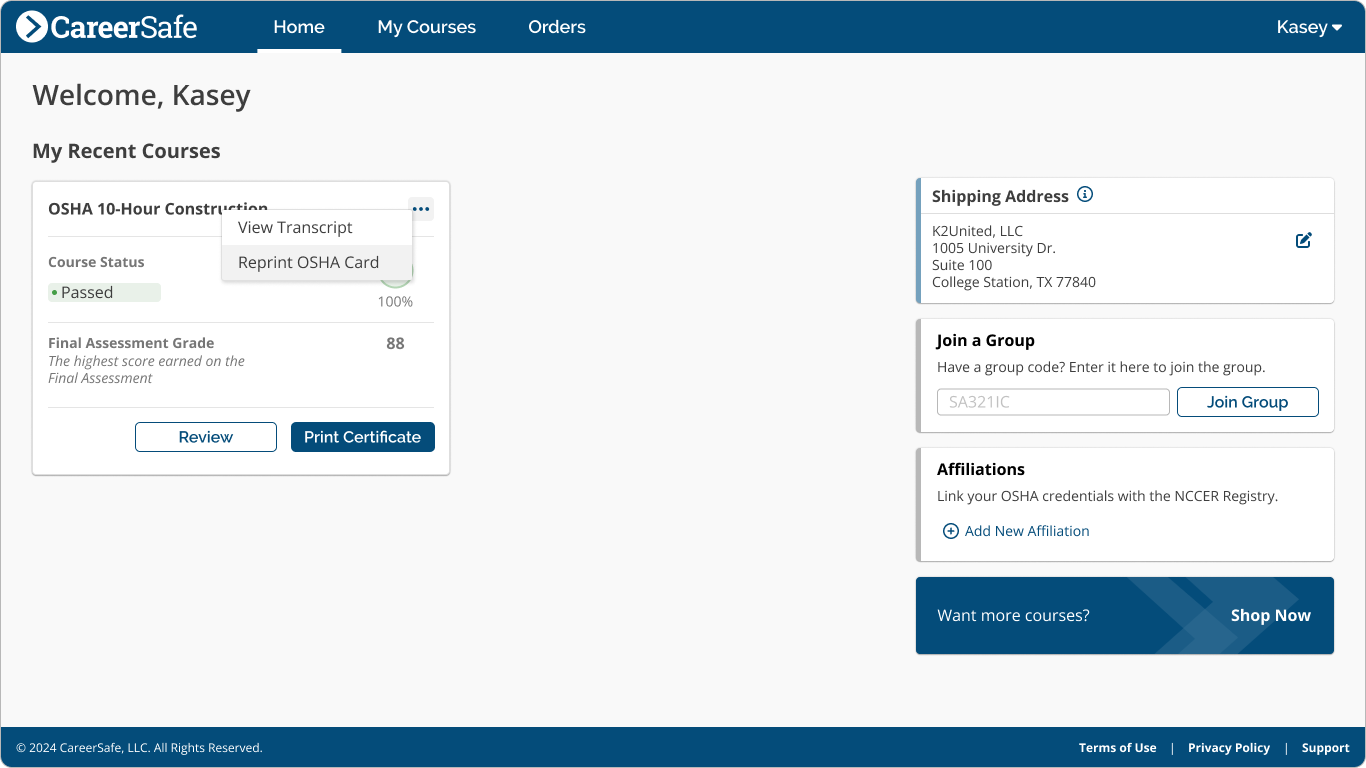Image resolution: width=1366 pixels, height=768 pixels.
Task: Switch to the My Courses tab
Action: (426, 27)
